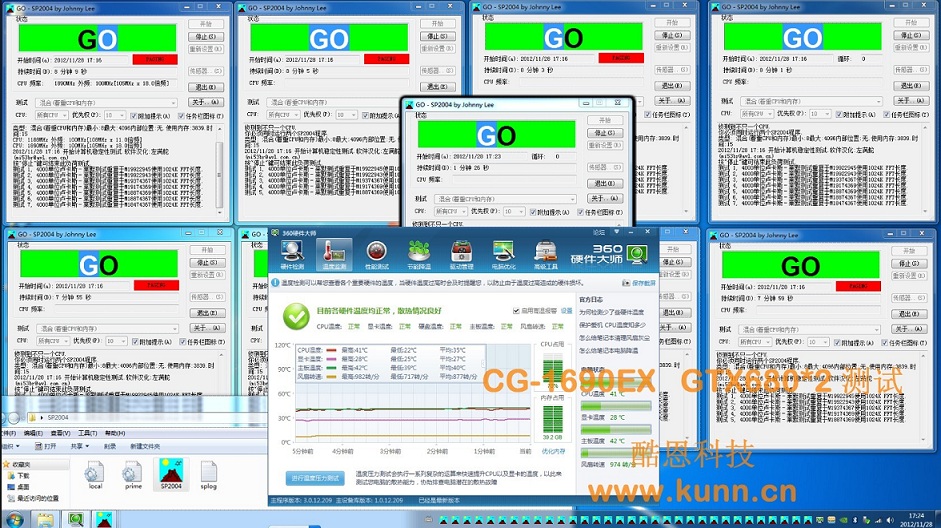
Task: Toggle 任务栏图标(T) in the 17:23 SP2004 window
Action: [581, 212]
